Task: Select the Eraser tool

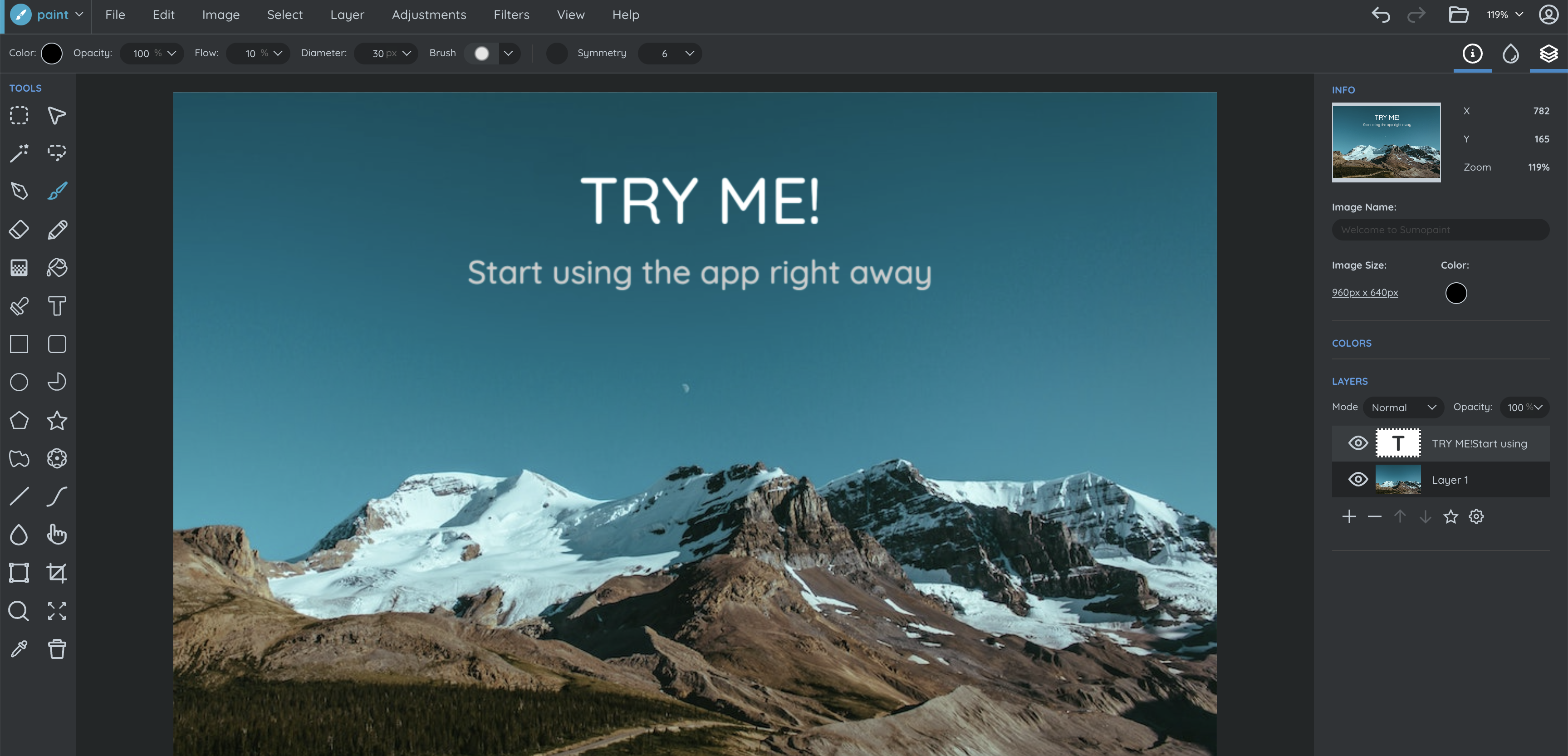Action: coord(19,230)
